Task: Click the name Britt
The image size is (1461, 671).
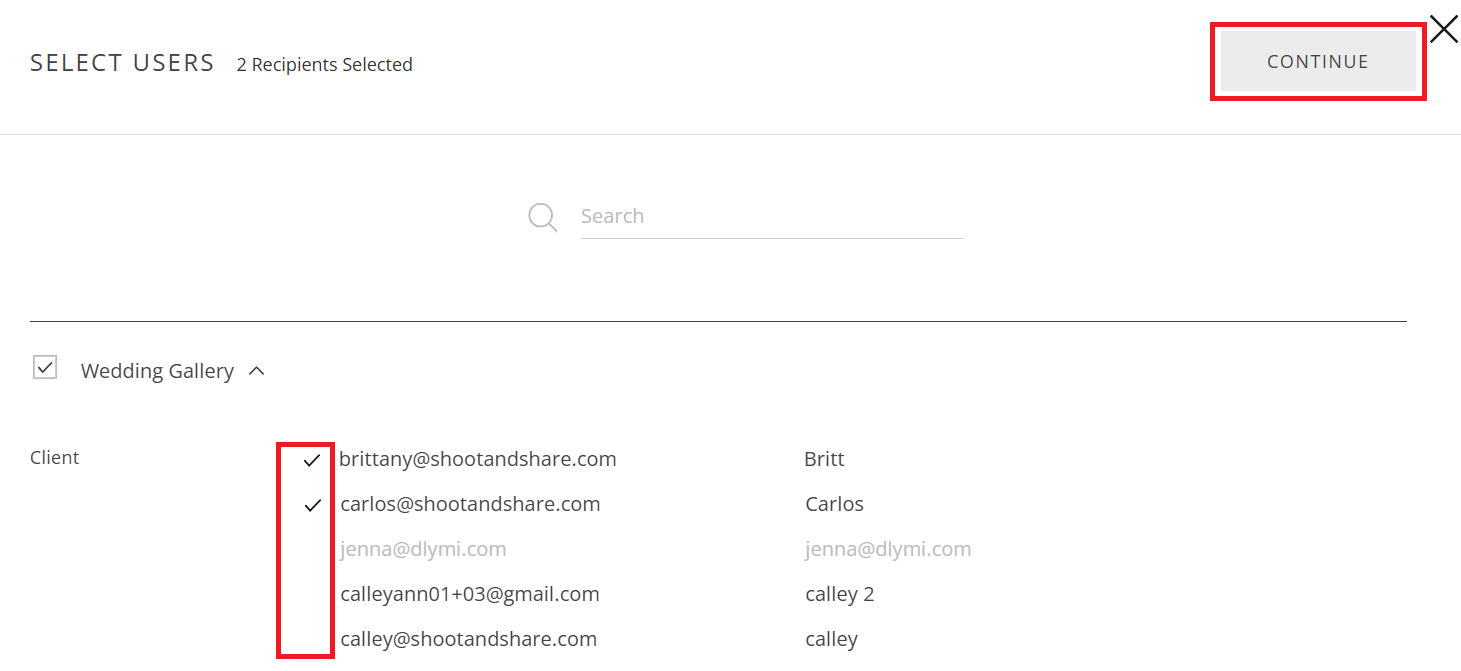Action: [824, 459]
